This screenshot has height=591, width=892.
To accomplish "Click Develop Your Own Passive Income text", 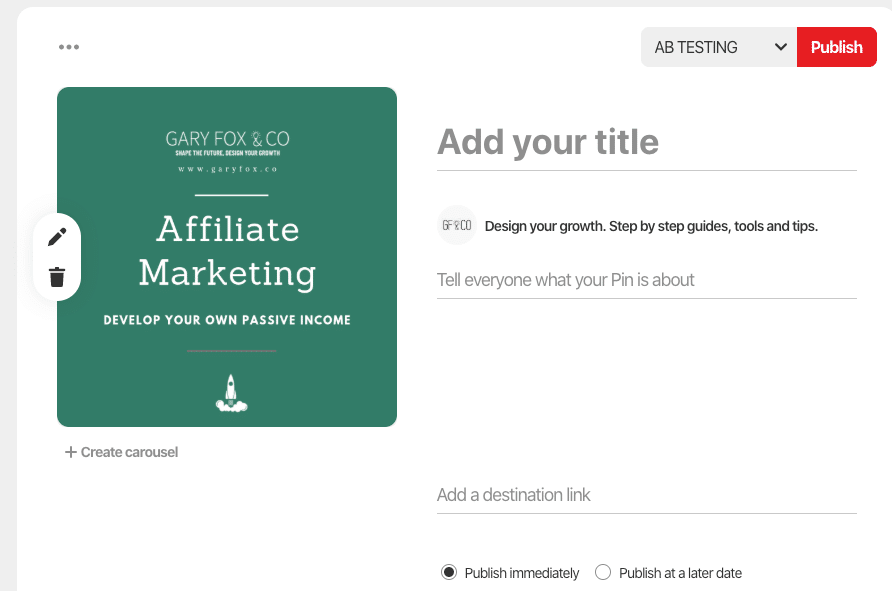I will pos(227,320).
